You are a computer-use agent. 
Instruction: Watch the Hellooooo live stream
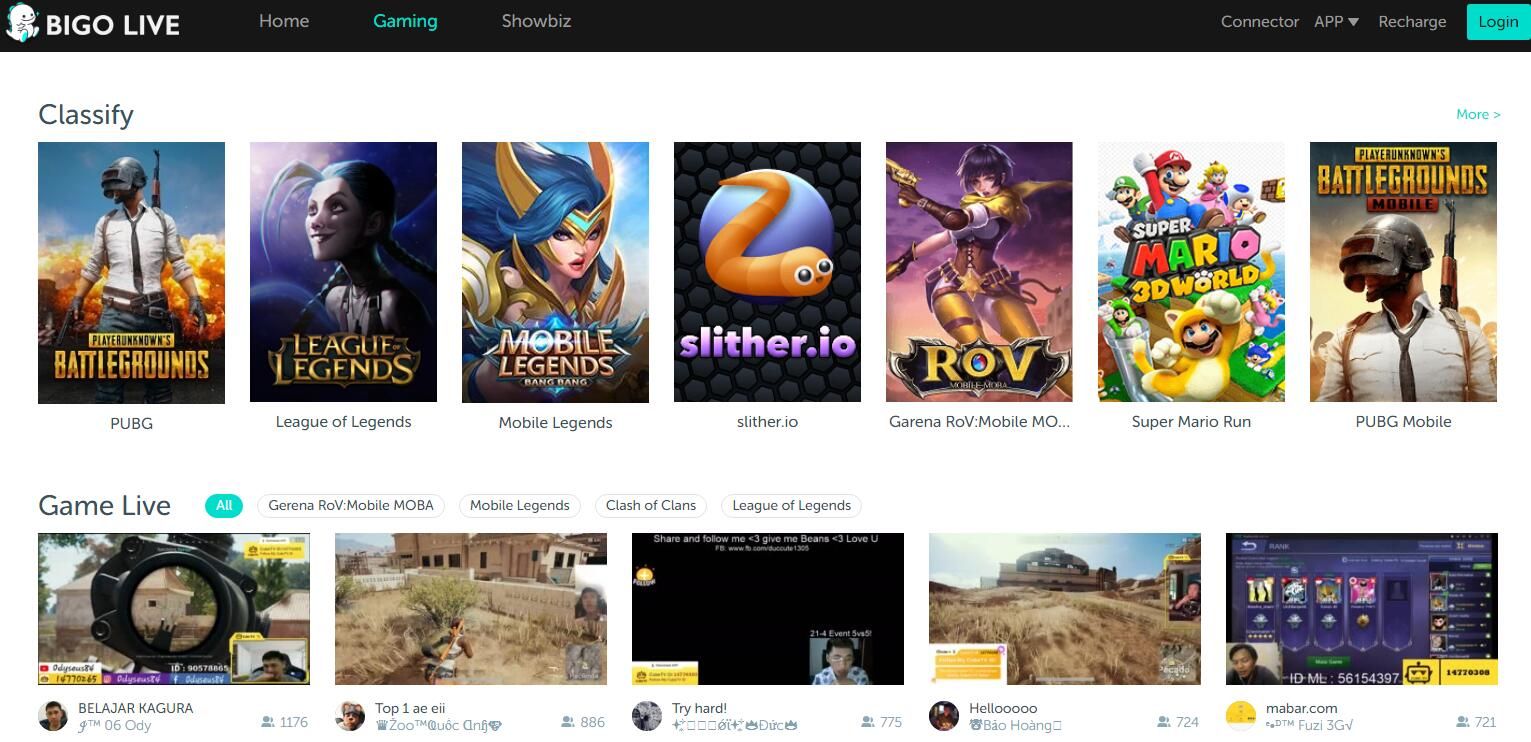coord(1065,609)
